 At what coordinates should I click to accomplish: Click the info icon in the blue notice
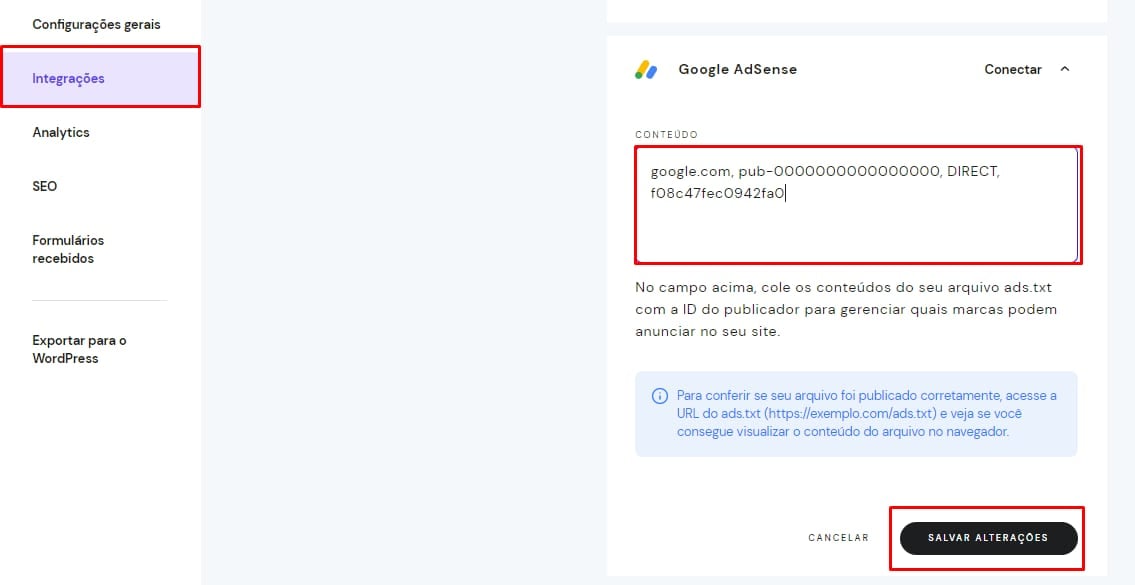click(x=659, y=395)
